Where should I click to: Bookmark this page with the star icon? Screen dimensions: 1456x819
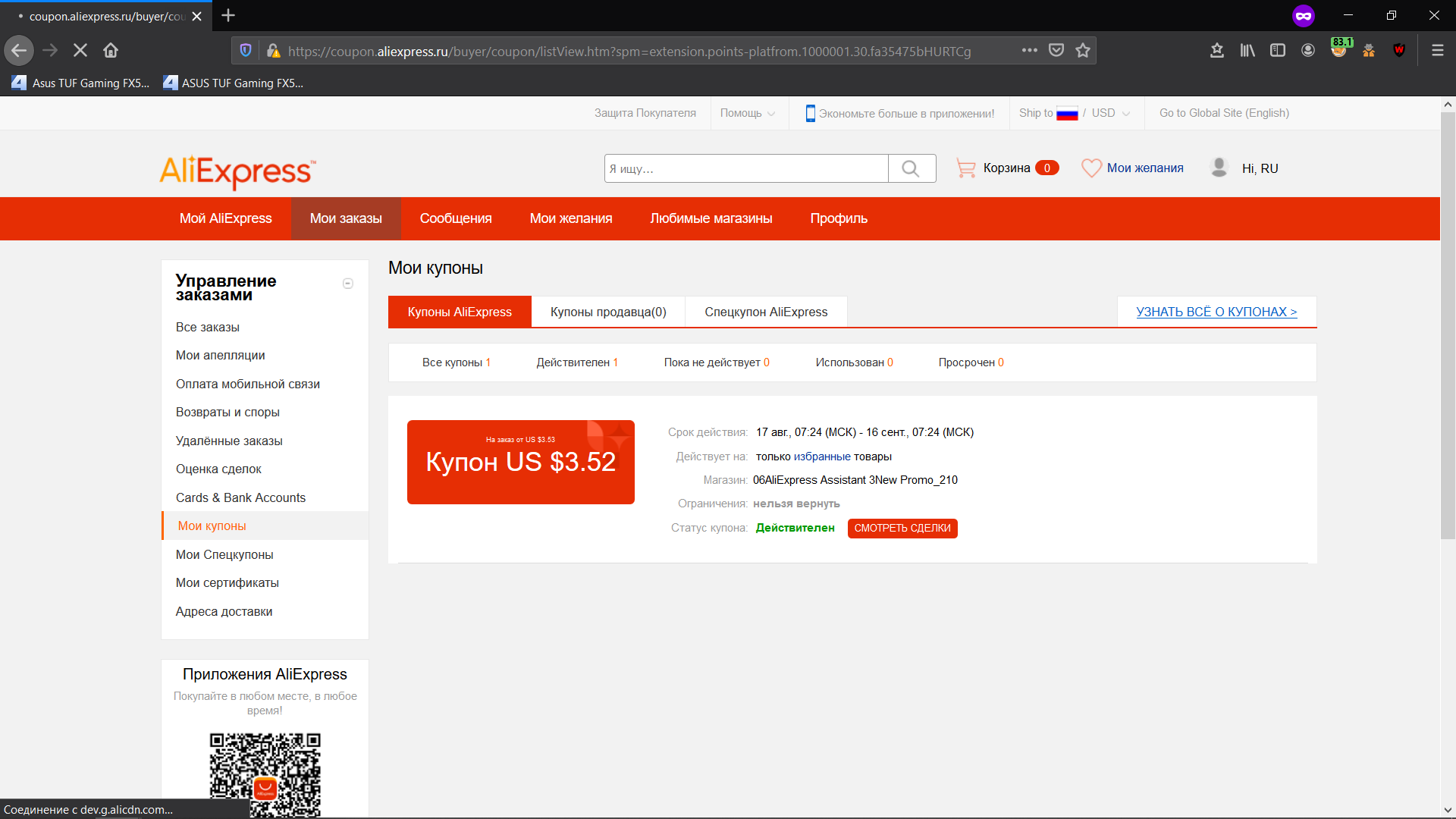pos(1083,51)
